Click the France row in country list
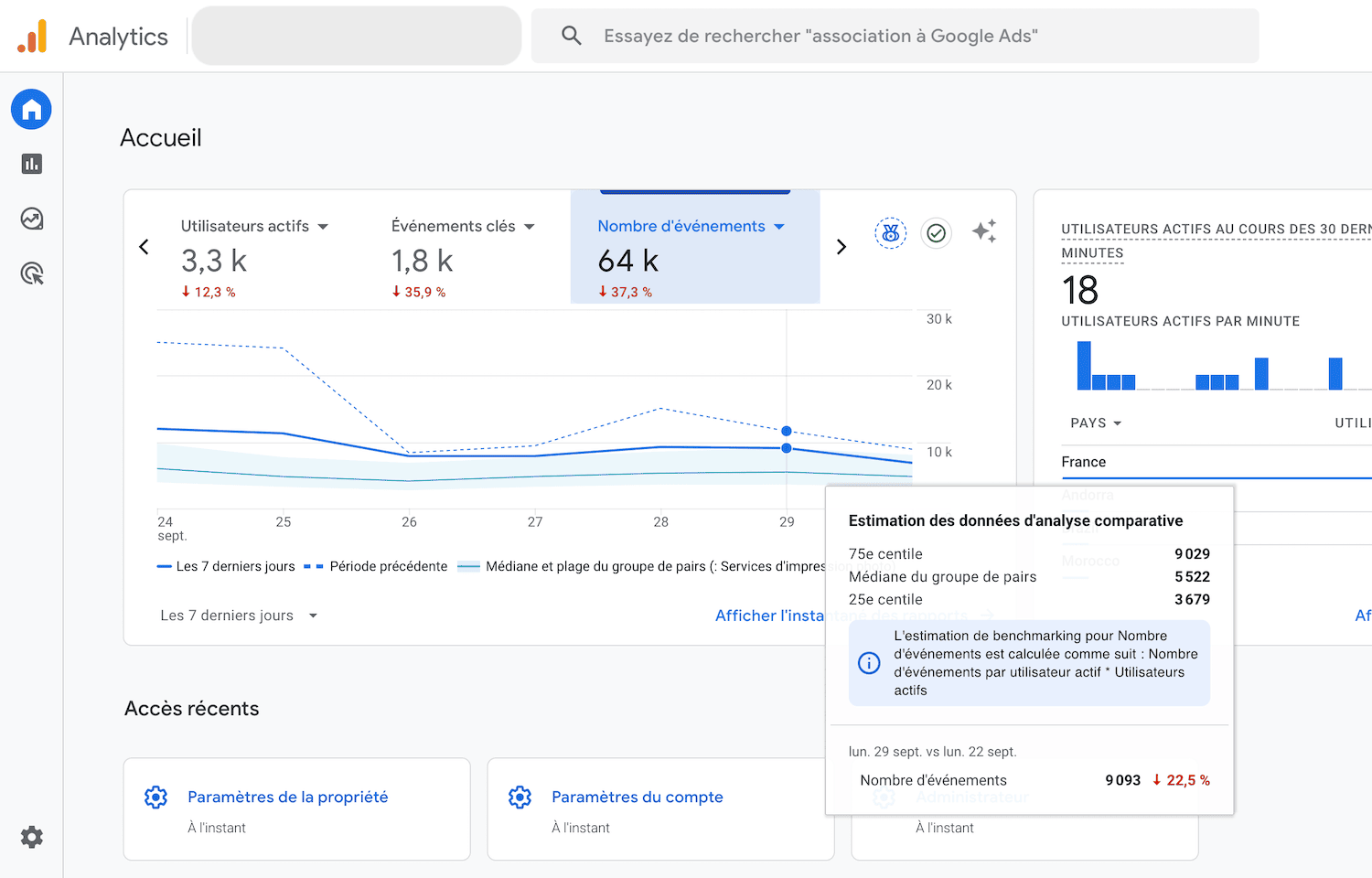 click(1217, 462)
